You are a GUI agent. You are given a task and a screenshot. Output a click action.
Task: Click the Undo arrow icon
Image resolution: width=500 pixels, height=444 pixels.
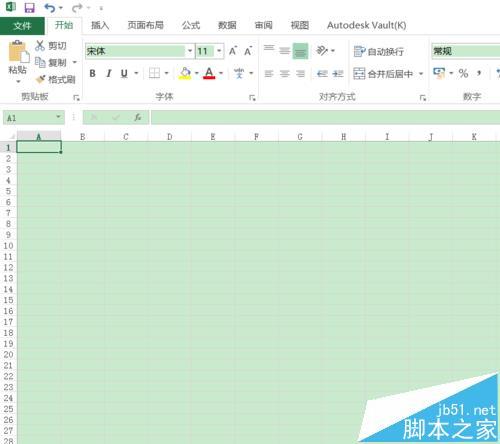(50, 7)
